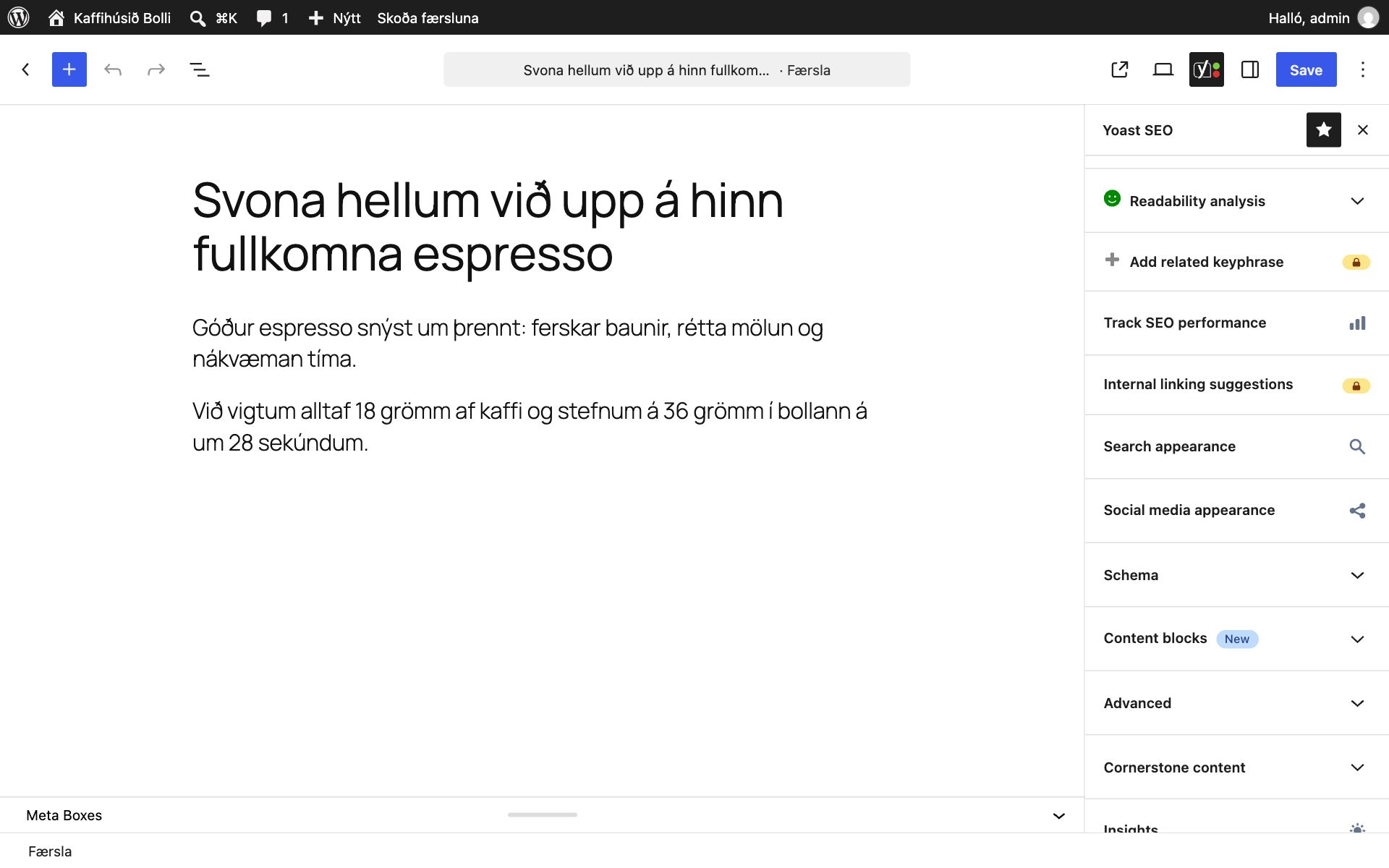
Task: Open the Halló, admin account menu
Action: pyautogui.click(x=1323, y=17)
